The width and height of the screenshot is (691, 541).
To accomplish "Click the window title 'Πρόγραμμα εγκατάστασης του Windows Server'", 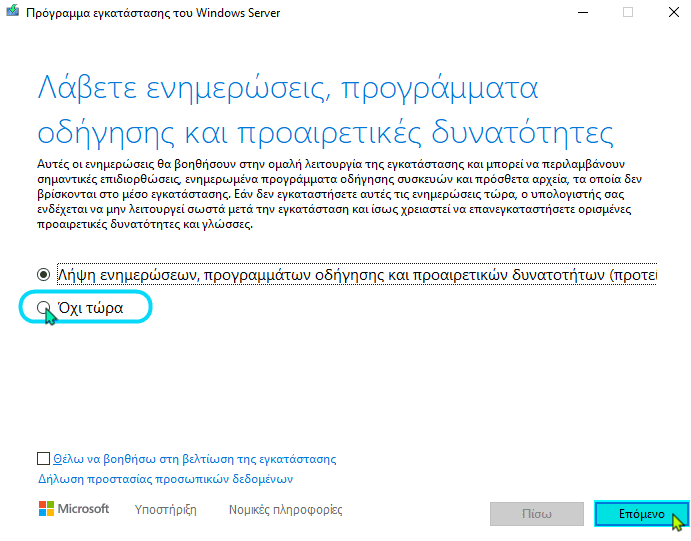I will (x=153, y=13).
